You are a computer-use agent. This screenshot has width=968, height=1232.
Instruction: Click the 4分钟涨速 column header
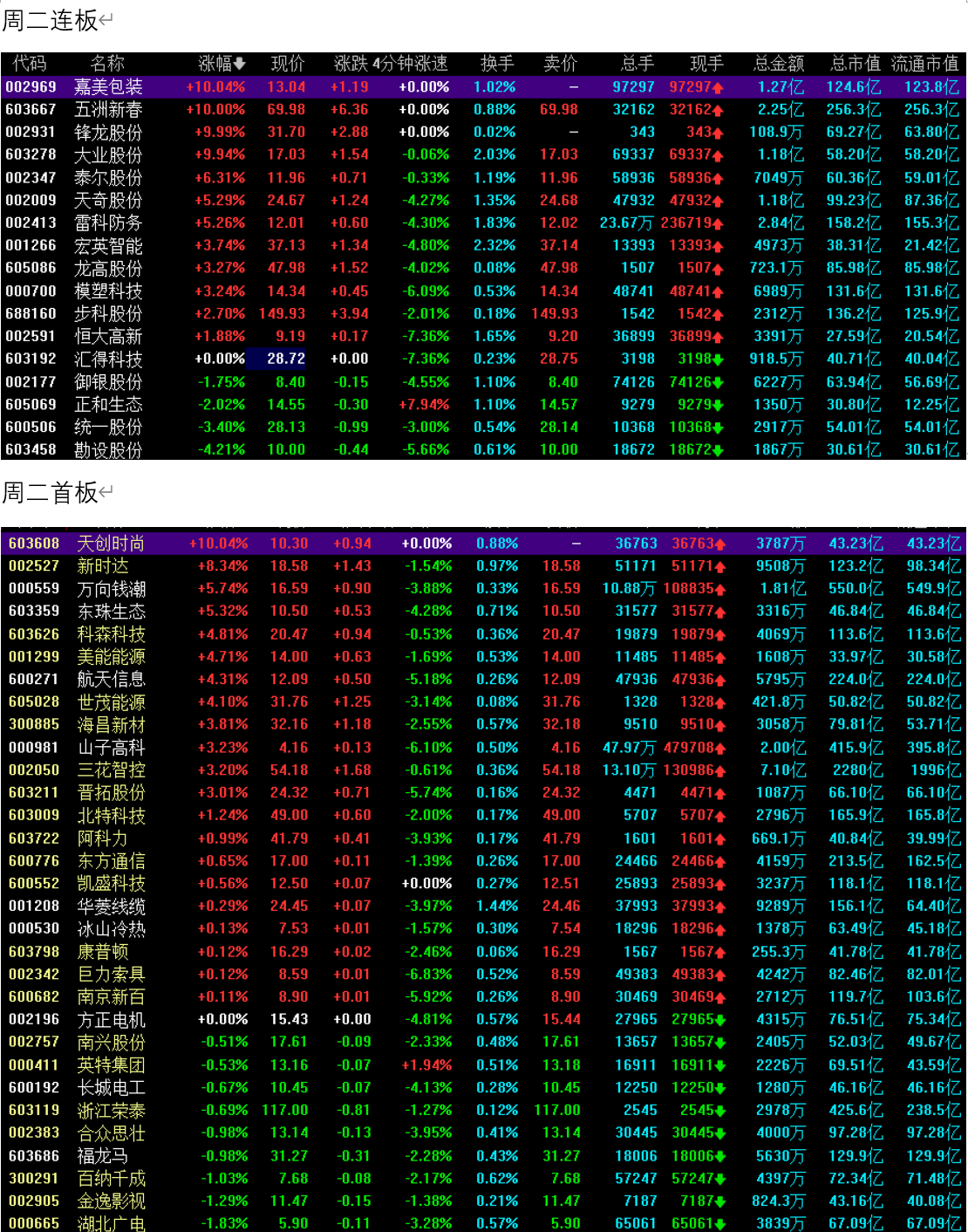coord(410,64)
